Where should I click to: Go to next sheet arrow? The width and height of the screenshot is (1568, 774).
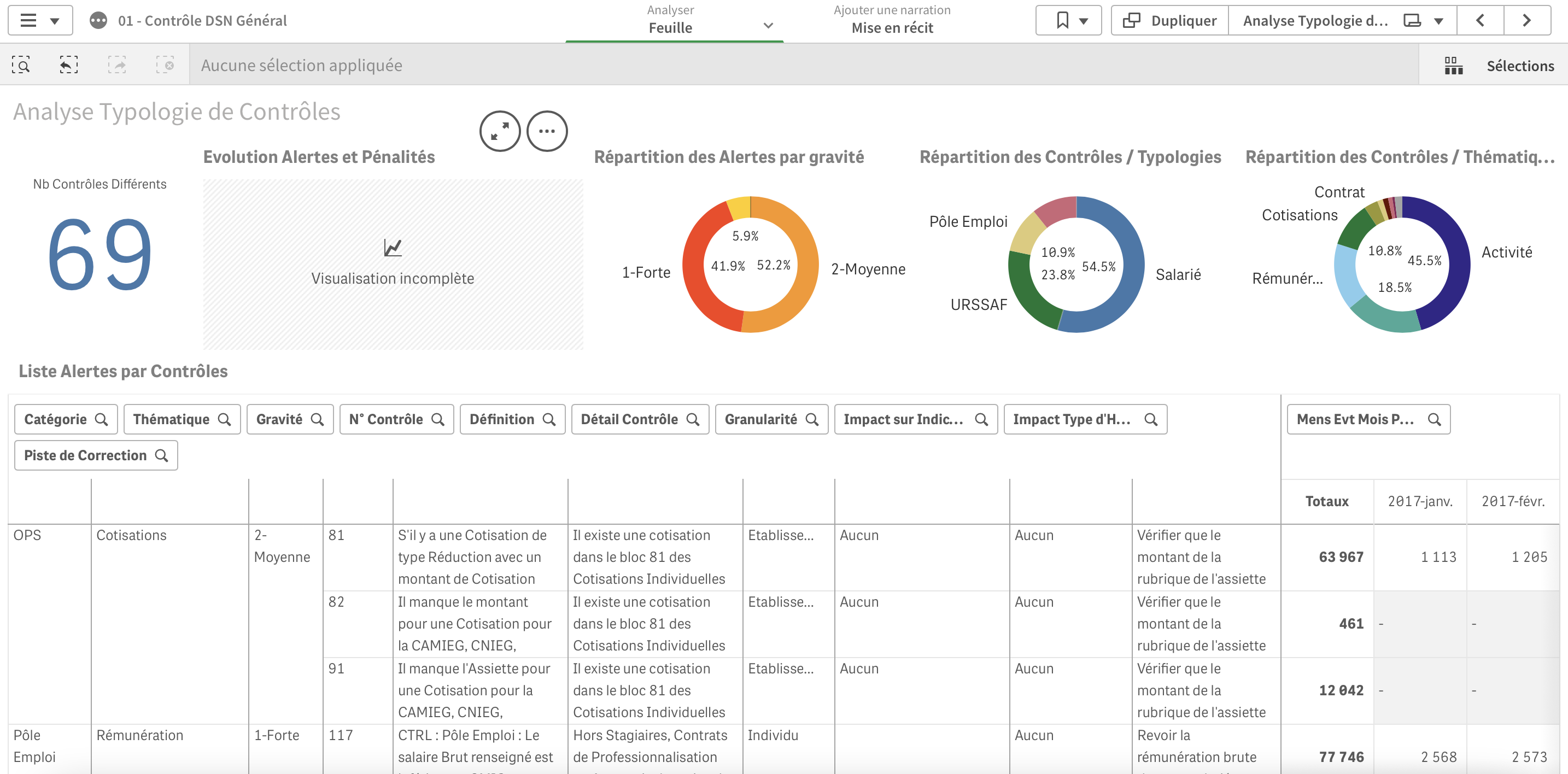pos(1526,21)
